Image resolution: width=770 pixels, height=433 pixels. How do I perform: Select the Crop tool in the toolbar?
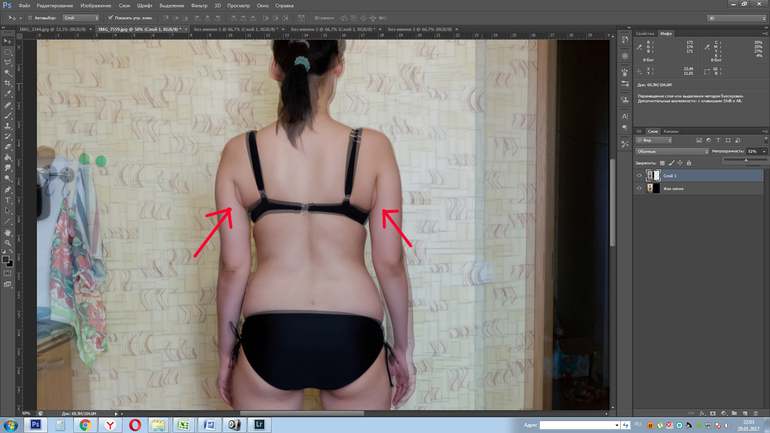pyautogui.click(x=8, y=84)
